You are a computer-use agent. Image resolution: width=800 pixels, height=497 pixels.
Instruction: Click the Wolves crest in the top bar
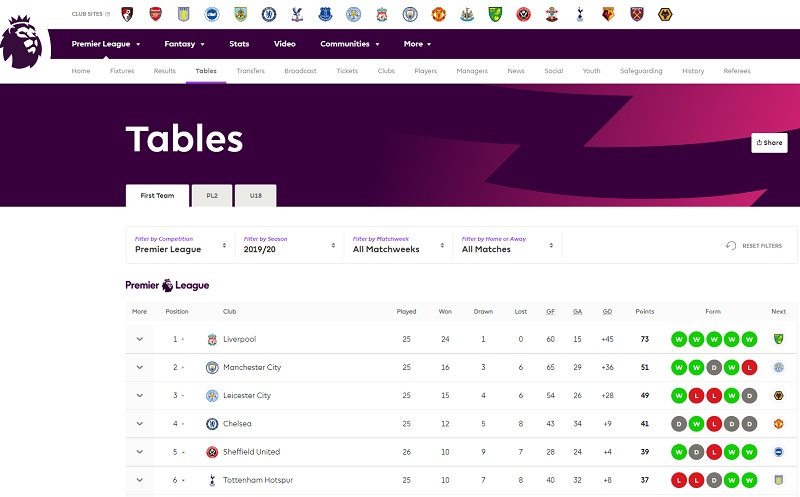(x=665, y=14)
